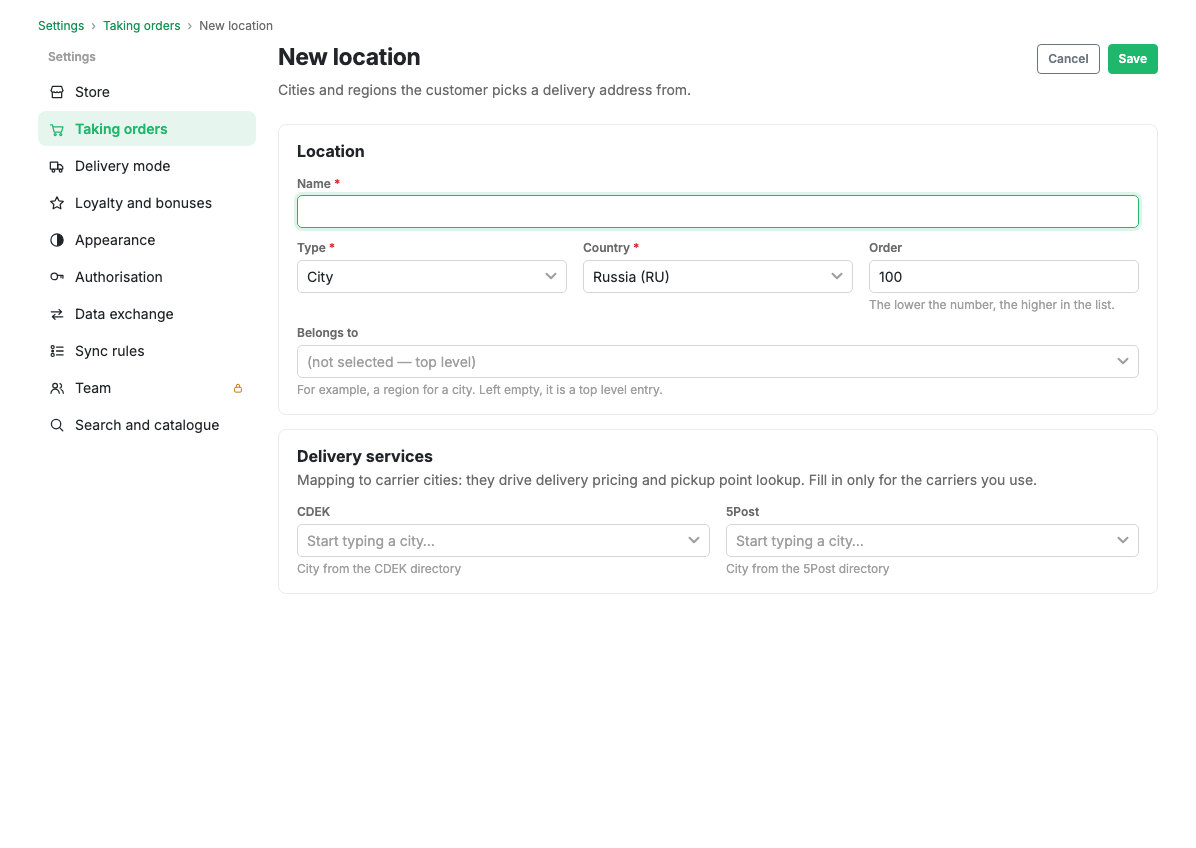The height and width of the screenshot is (848, 1196).
Task: Click the hint 'City from the 5Post directory'
Action: (808, 569)
